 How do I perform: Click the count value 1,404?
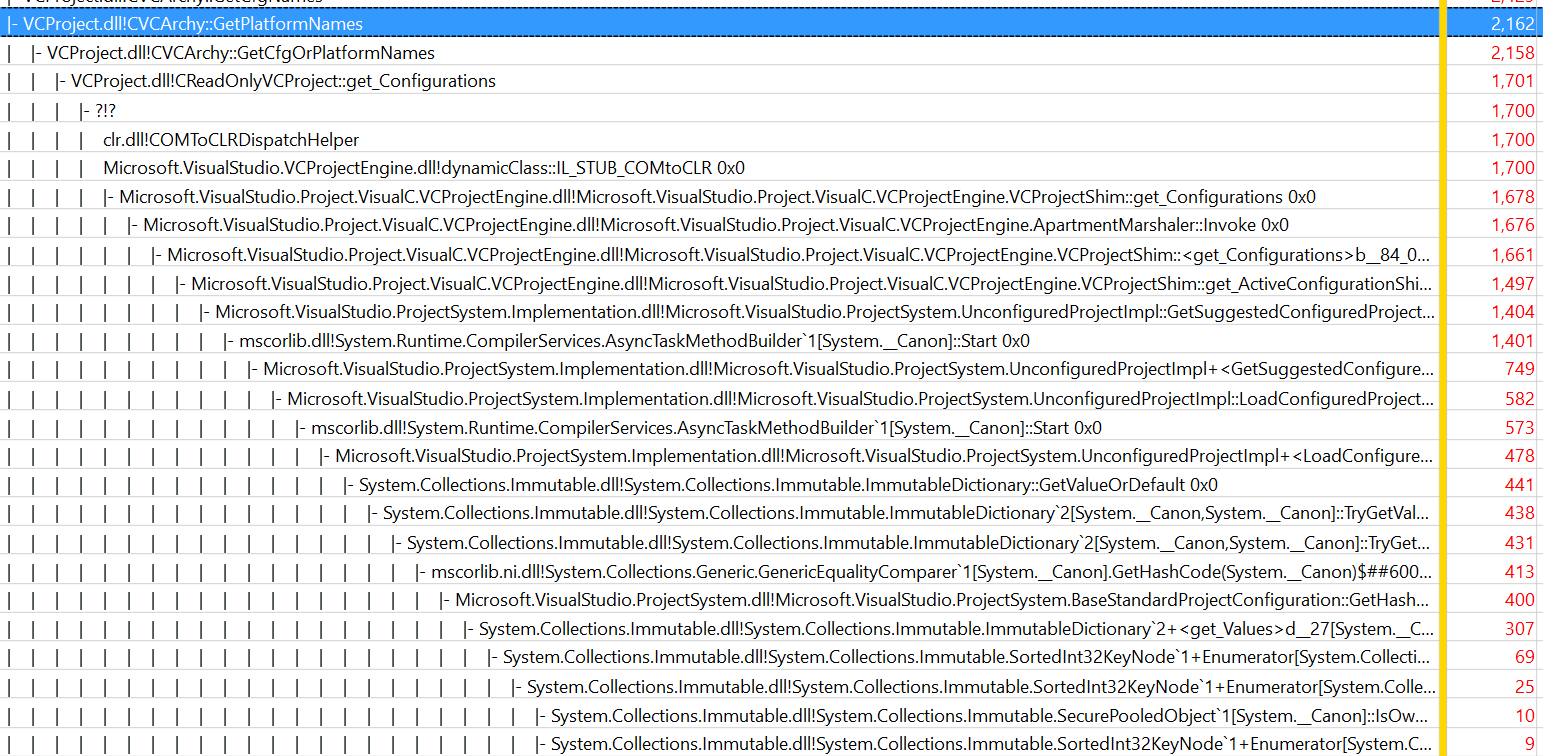point(1512,312)
